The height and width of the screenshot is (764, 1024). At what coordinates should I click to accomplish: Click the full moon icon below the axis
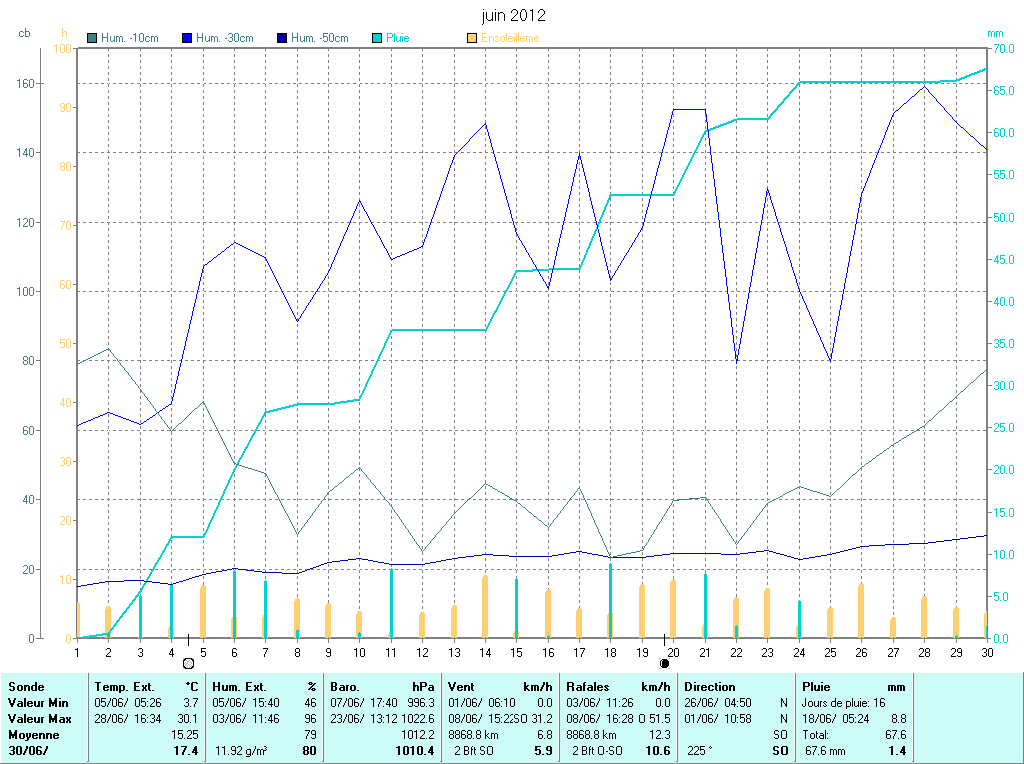click(188, 663)
